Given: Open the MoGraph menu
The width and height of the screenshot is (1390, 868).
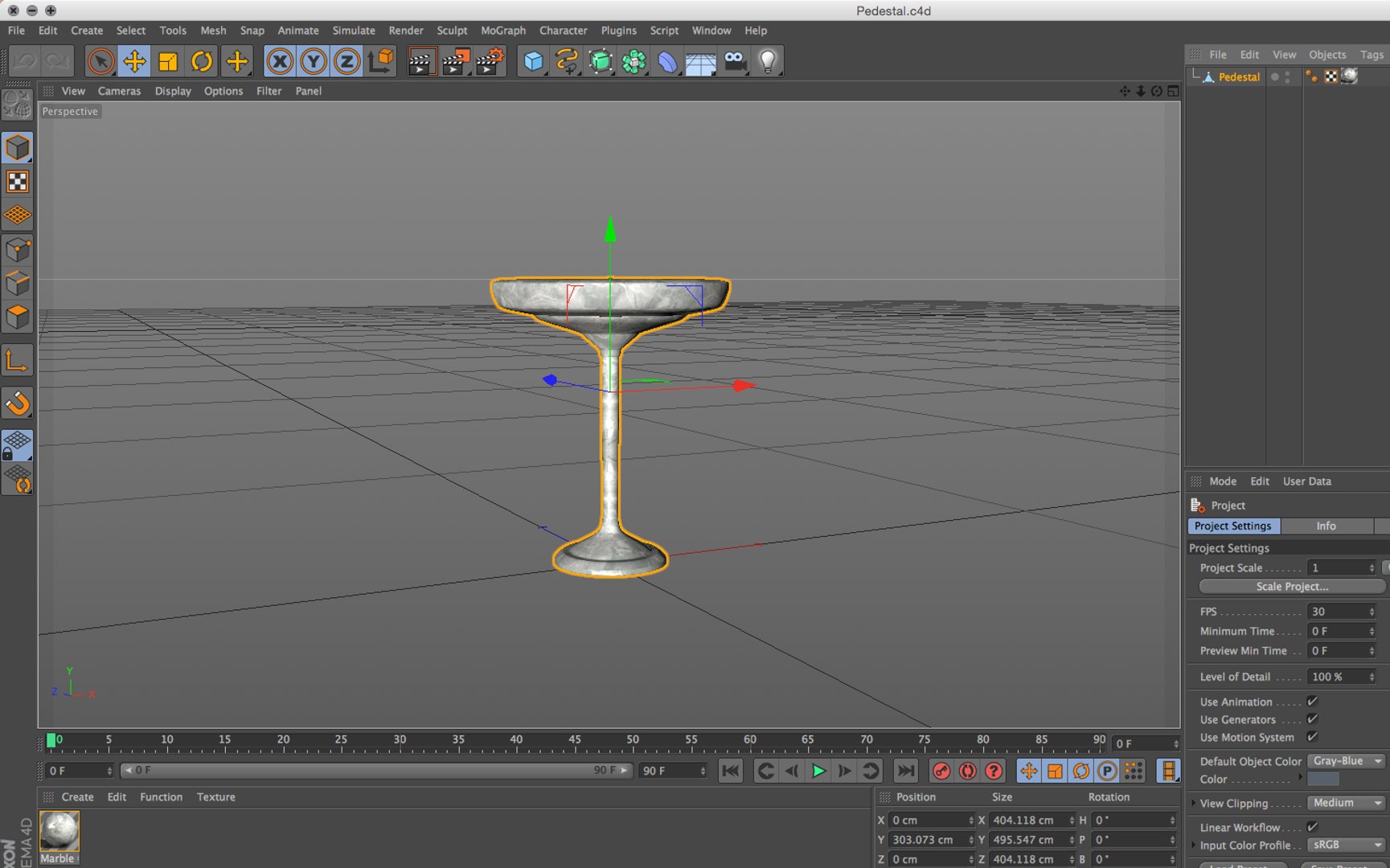Looking at the screenshot, I should point(503,31).
